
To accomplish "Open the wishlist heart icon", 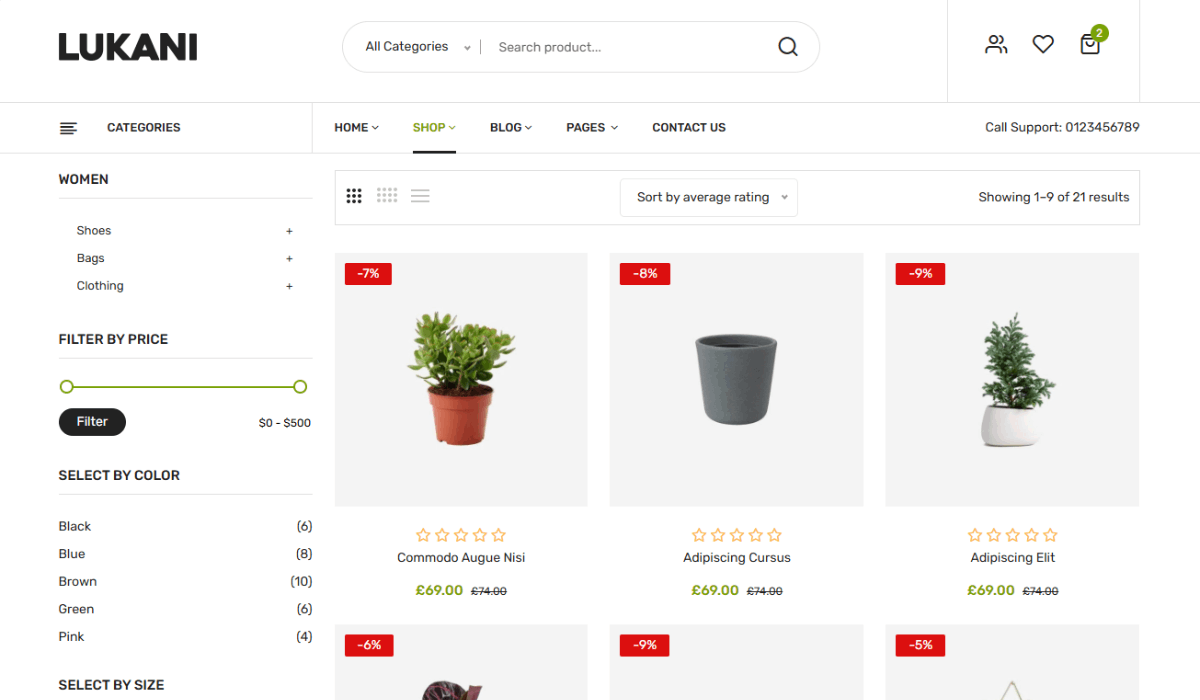I will click(1043, 44).
